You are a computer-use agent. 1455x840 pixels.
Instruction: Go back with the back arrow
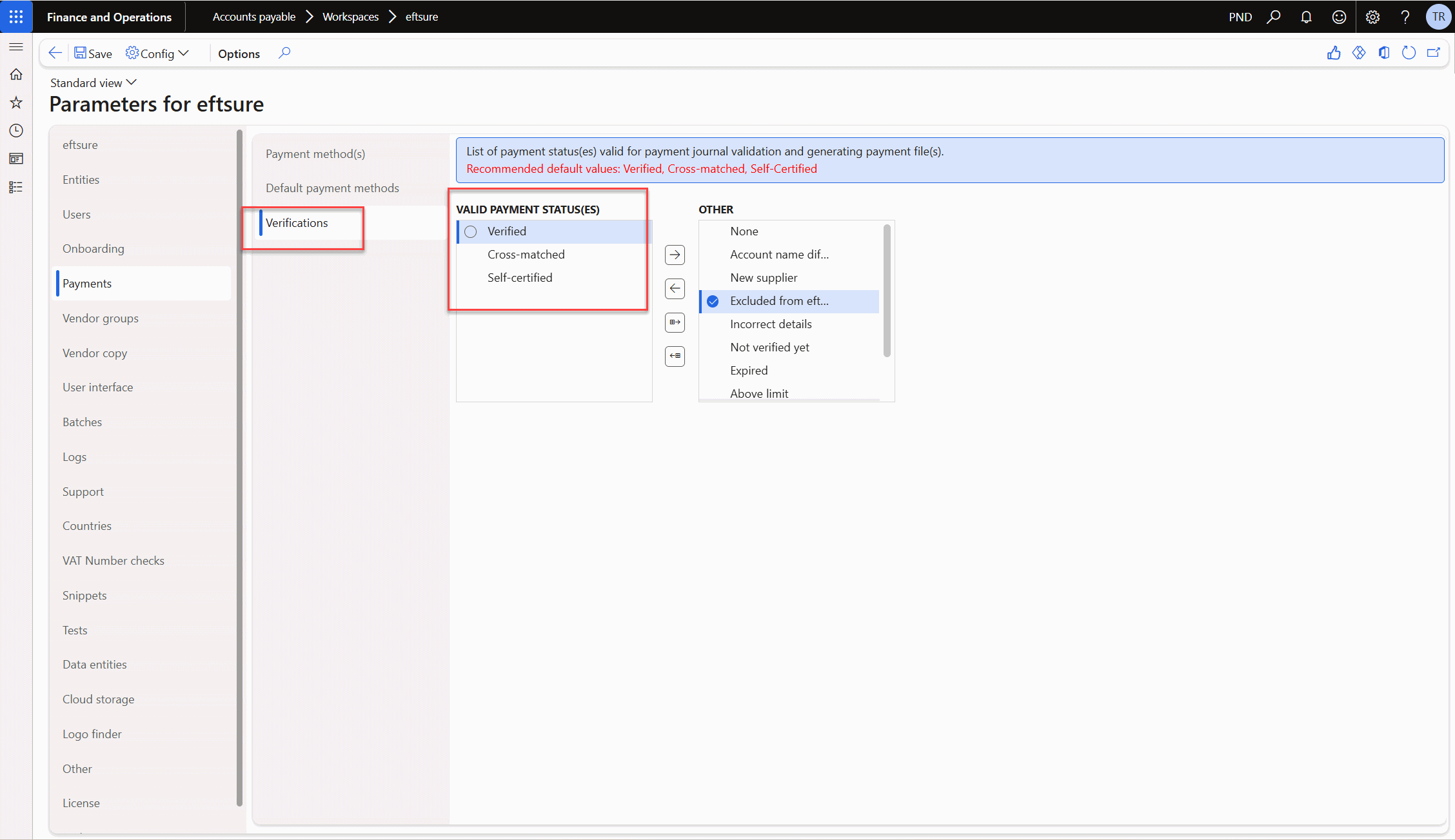pyautogui.click(x=55, y=53)
